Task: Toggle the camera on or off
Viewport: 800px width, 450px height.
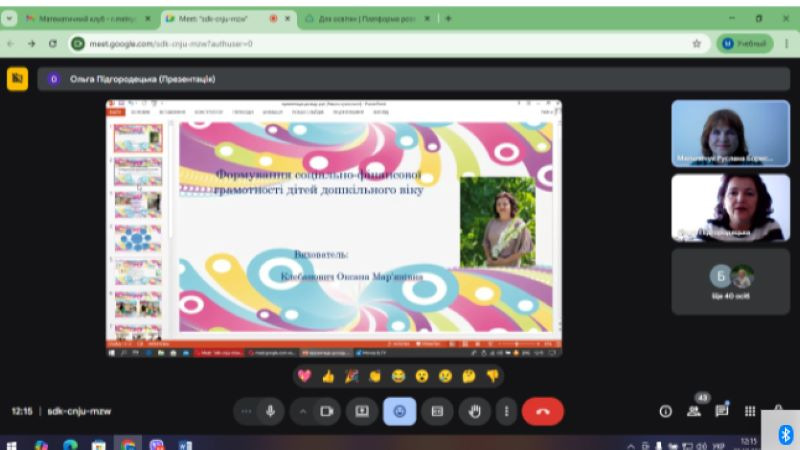Action: [x=325, y=411]
